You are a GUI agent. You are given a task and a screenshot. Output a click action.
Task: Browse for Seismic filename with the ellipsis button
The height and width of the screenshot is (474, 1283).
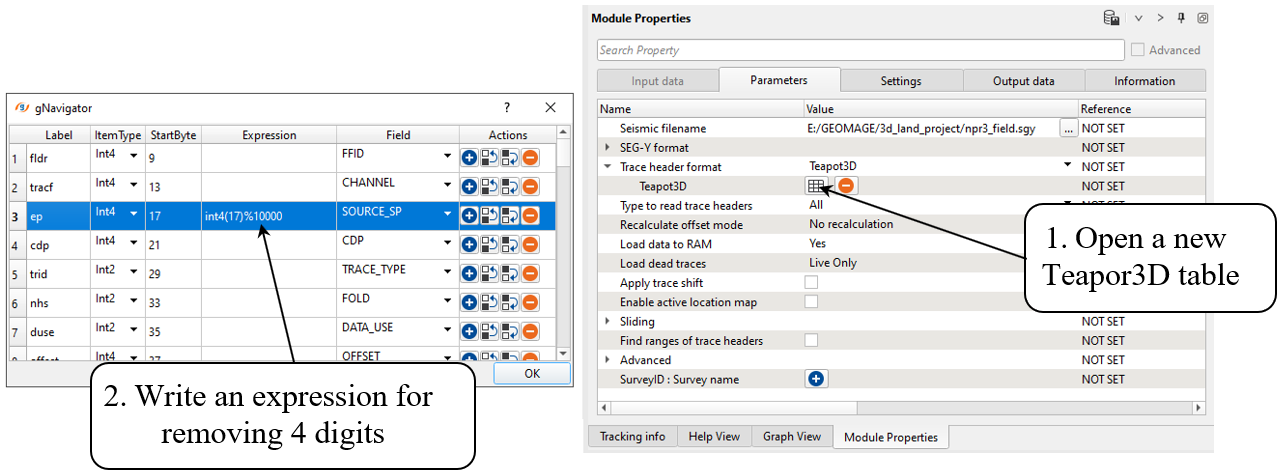tap(1068, 129)
